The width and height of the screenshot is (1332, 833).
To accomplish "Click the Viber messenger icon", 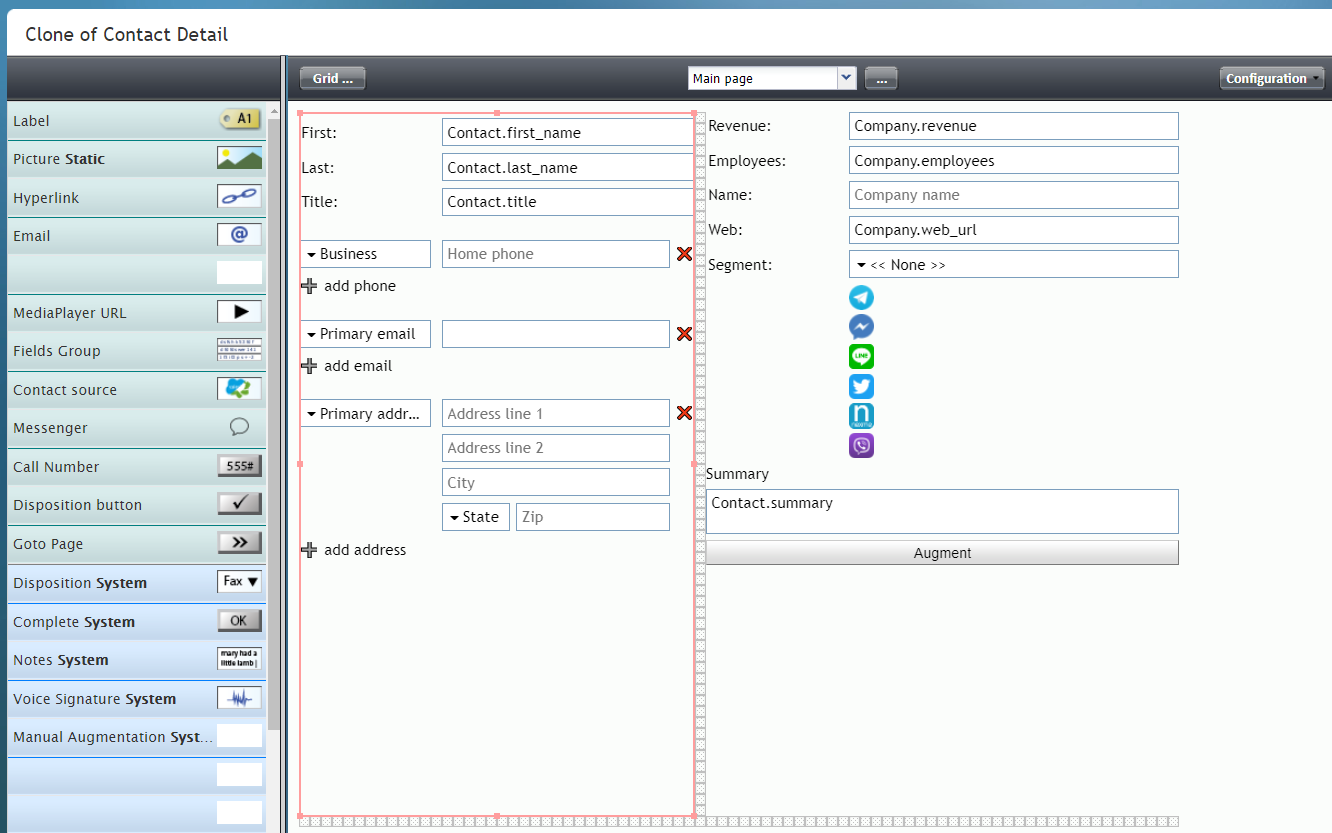I will pos(861,445).
